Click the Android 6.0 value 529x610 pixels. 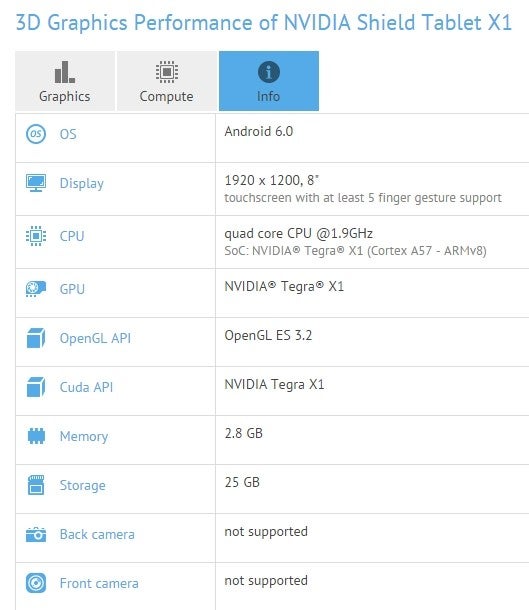coord(259,131)
